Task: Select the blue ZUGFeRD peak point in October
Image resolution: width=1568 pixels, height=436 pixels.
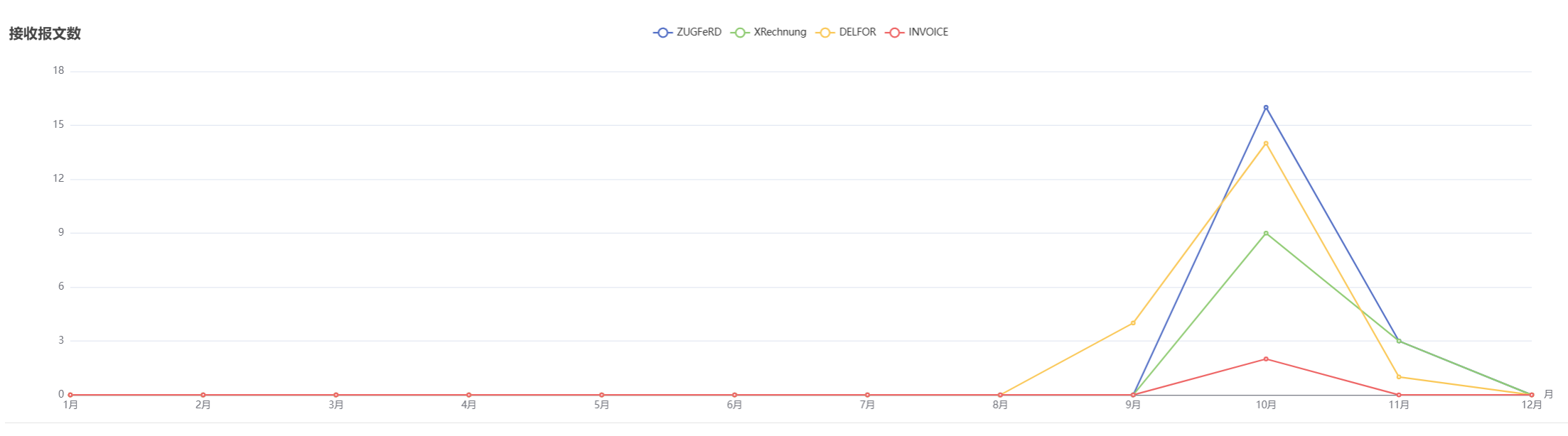Action: (x=1266, y=108)
